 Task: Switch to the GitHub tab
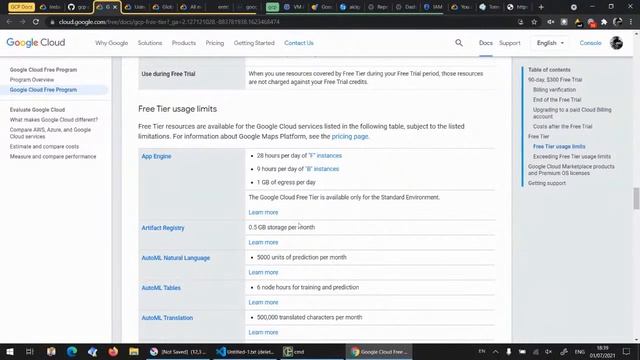[78, 7]
